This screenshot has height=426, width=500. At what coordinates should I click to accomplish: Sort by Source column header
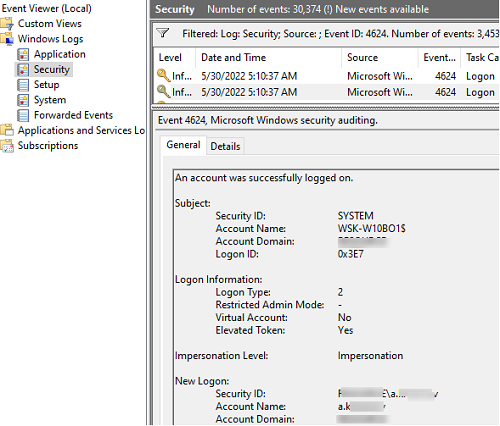pos(362,58)
